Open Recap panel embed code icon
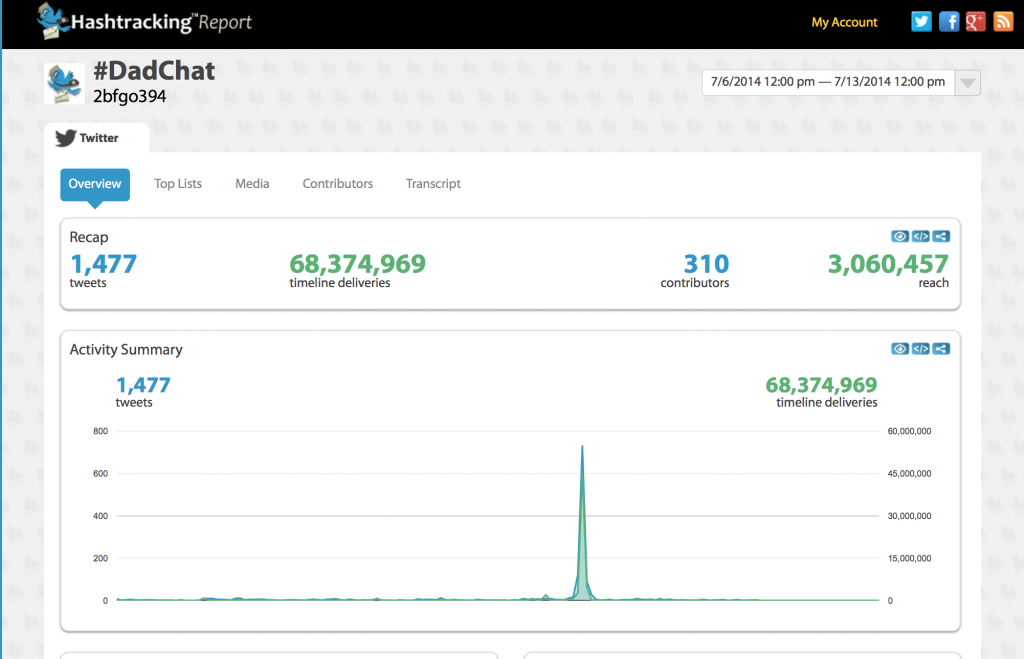This screenshot has height=659, width=1024. (x=920, y=236)
